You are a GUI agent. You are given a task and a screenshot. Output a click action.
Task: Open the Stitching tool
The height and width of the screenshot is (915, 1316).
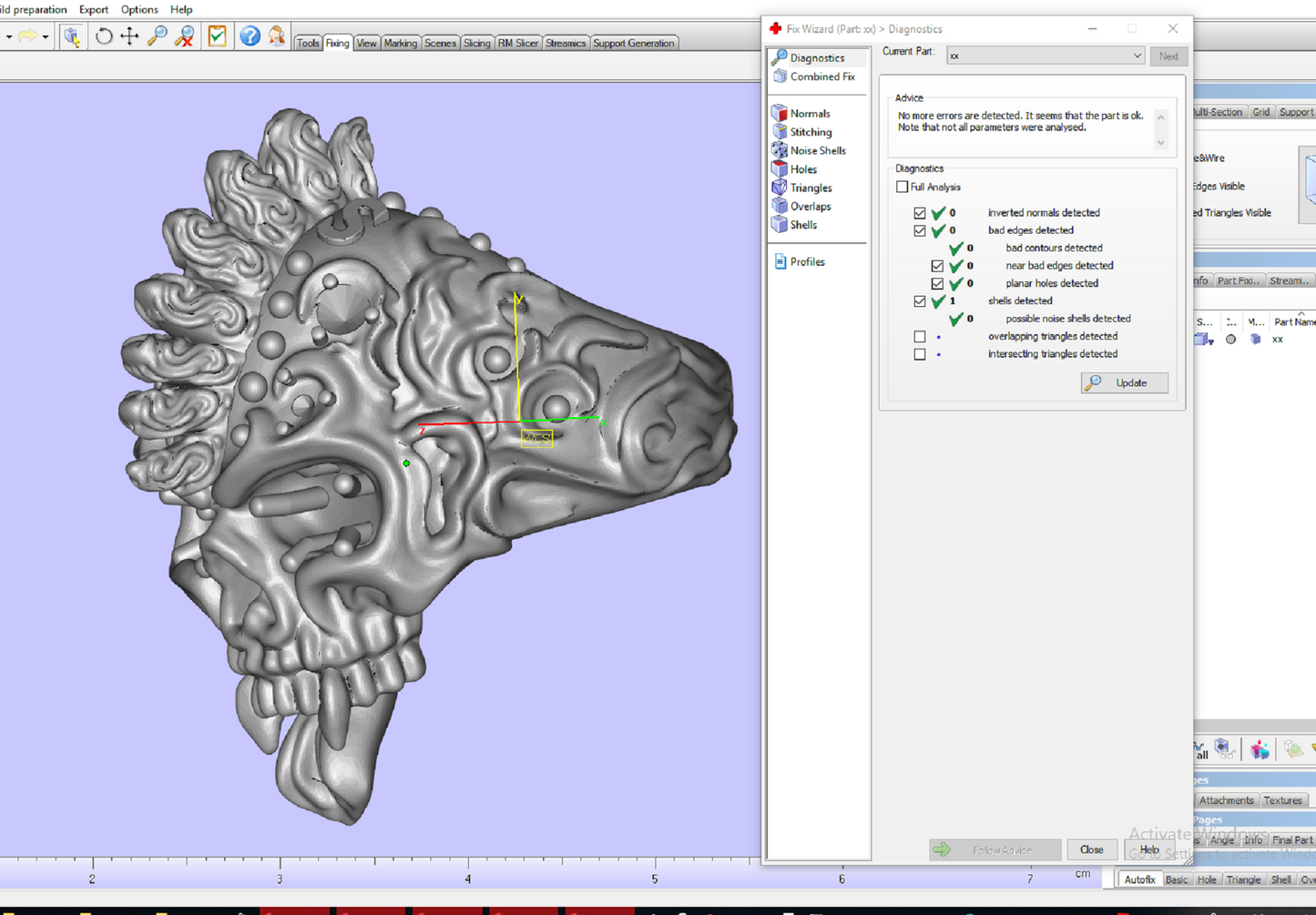point(809,131)
